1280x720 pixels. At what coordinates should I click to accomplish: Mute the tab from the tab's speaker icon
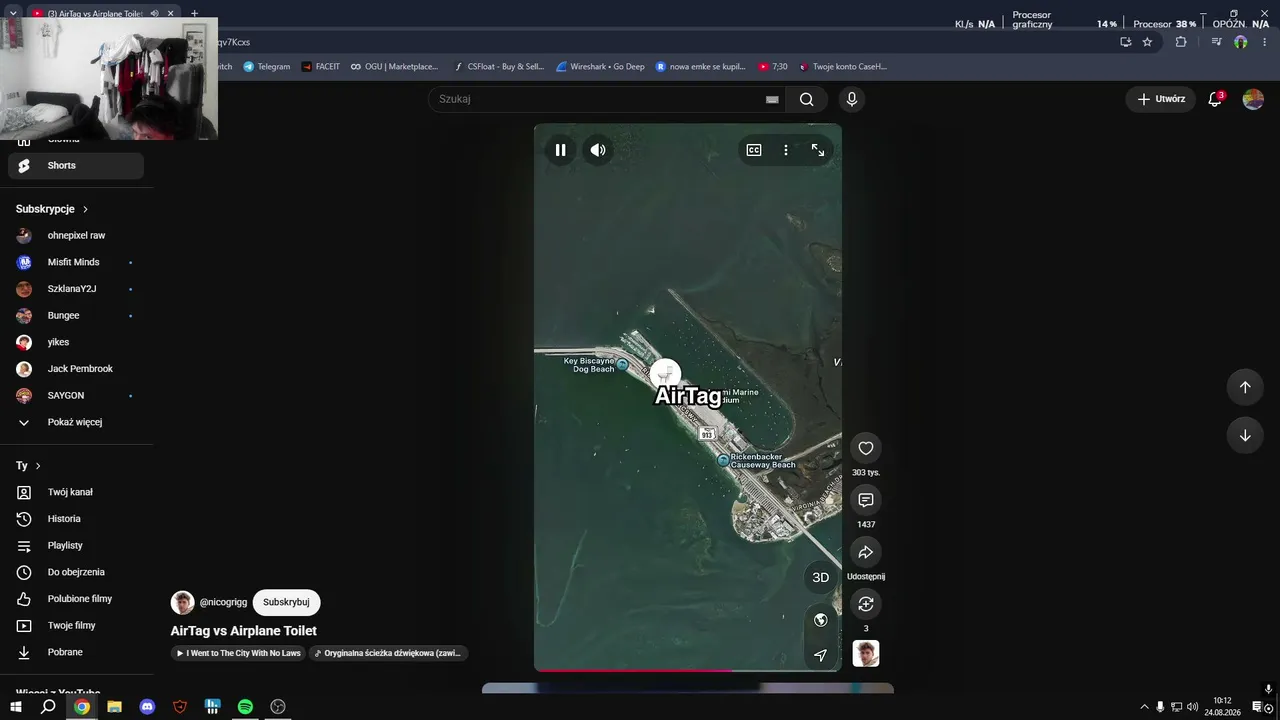pos(154,14)
